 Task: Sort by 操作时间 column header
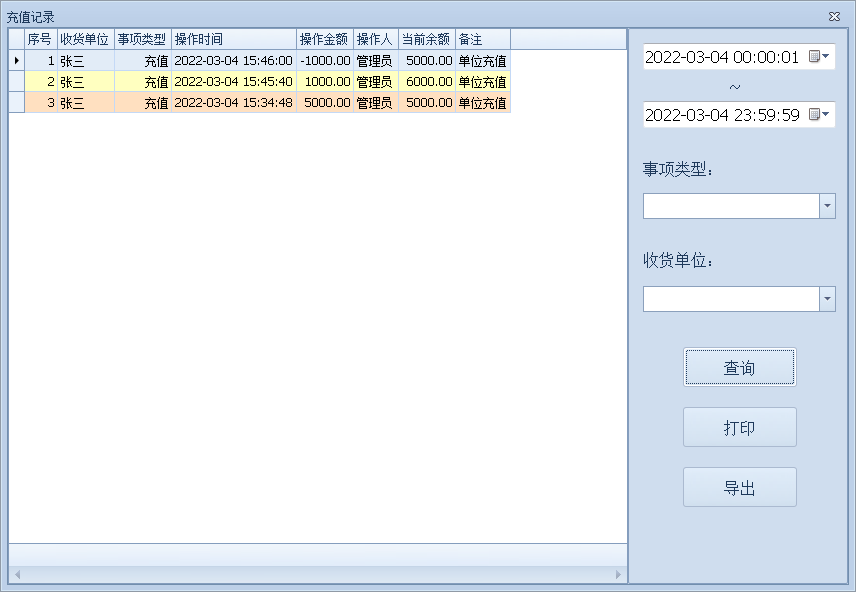[233, 39]
